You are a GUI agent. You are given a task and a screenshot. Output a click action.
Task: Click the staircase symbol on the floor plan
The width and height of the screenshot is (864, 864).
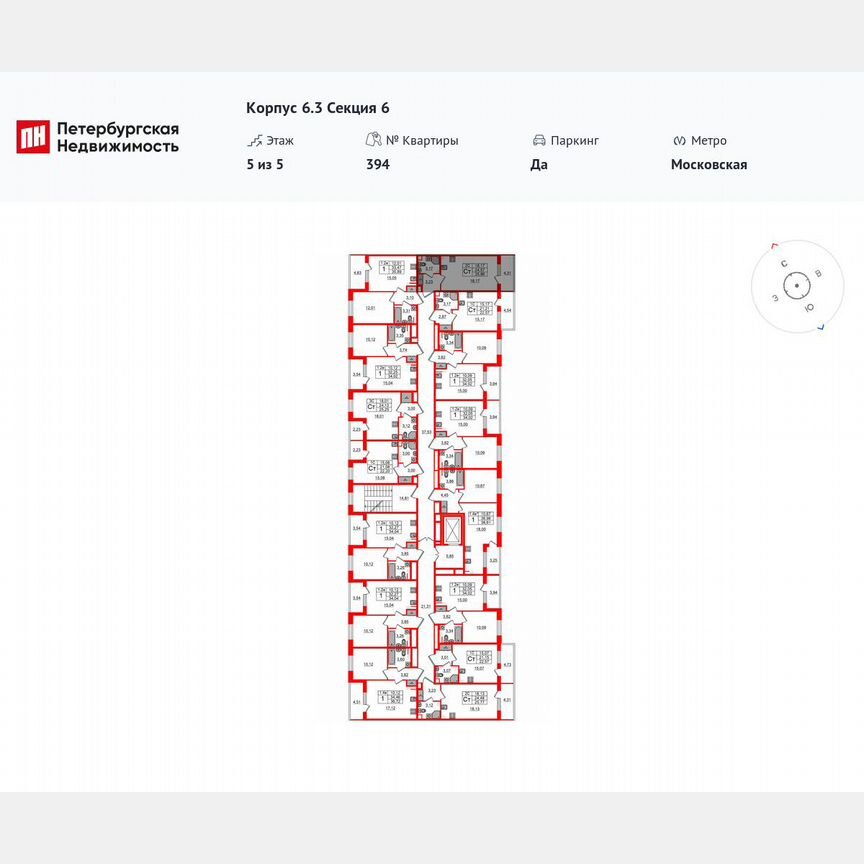pyautogui.click(x=377, y=498)
